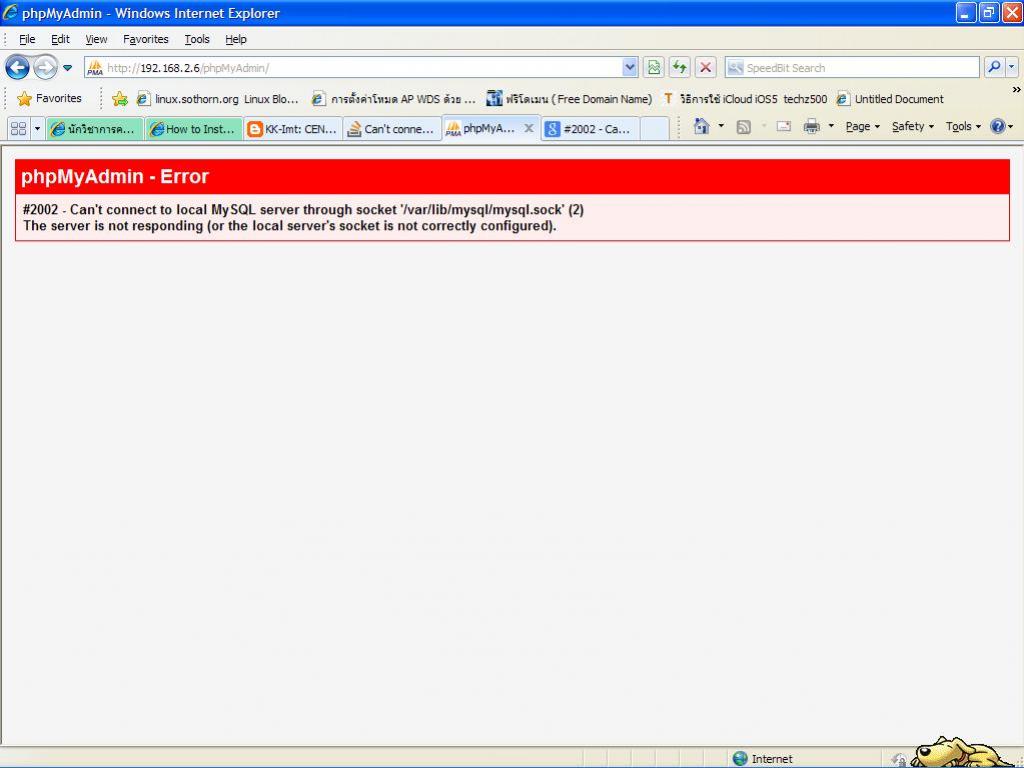
Task: Click "The server is not responding" line
Action: (289, 226)
